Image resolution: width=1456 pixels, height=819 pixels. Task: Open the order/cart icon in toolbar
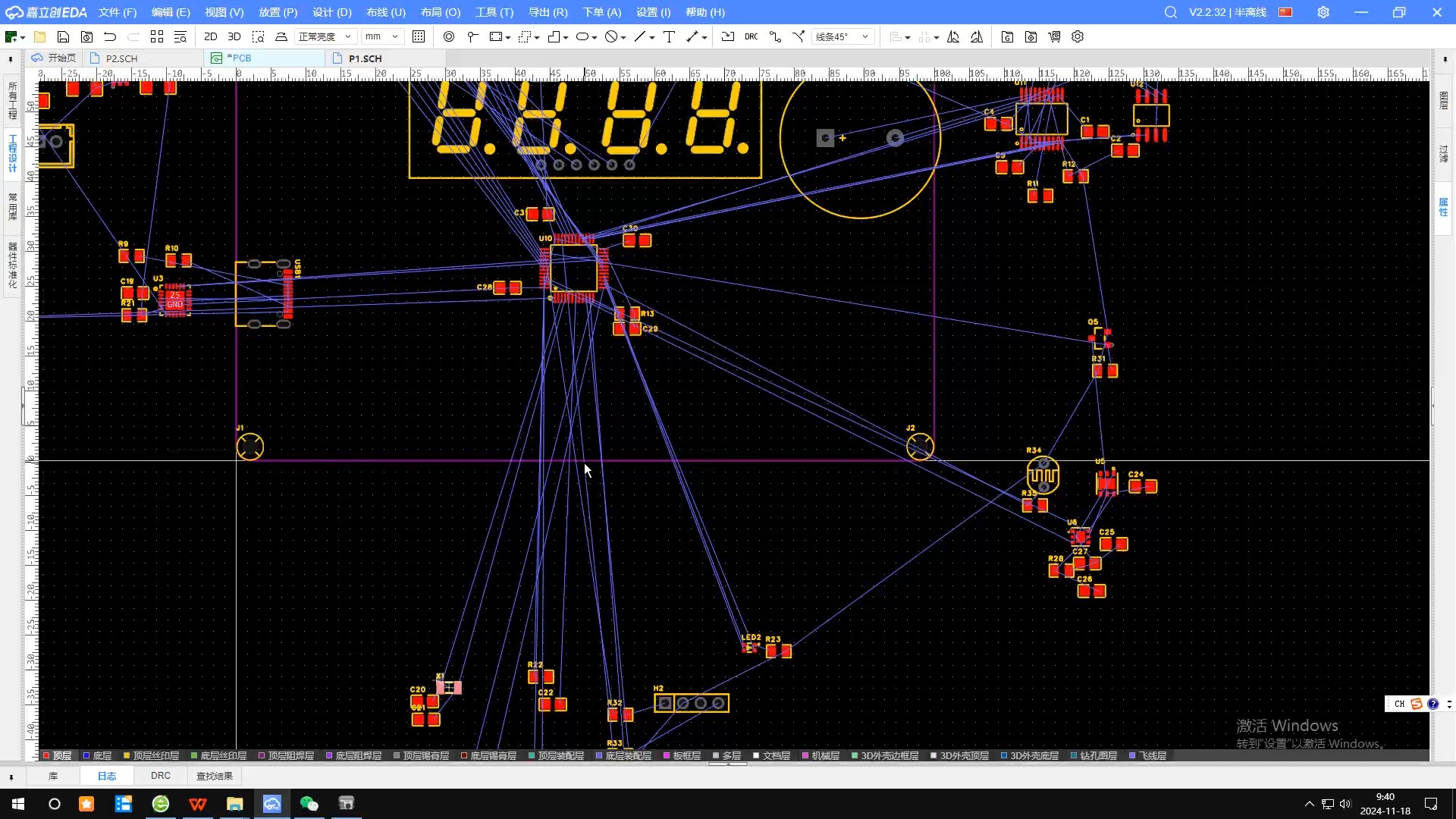pyautogui.click(x=1054, y=36)
